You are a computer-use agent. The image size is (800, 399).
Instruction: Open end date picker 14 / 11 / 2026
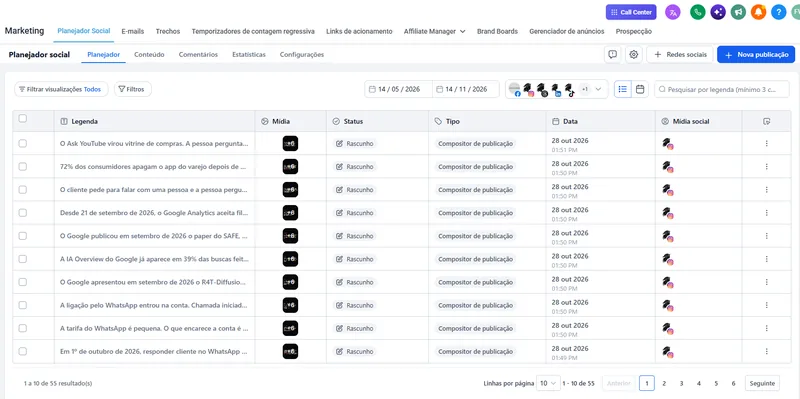pos(466,89)
